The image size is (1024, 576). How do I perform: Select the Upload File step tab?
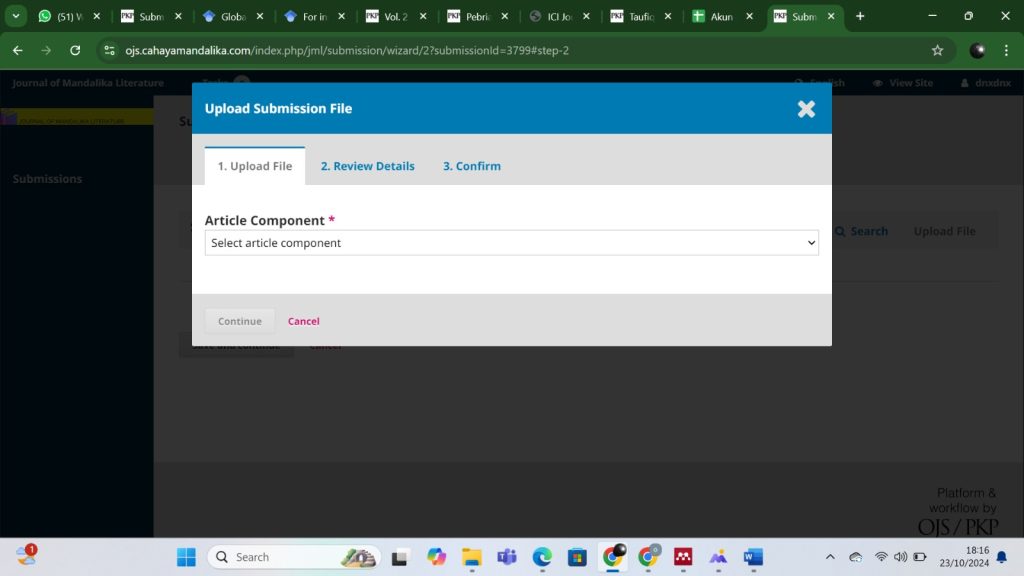point(255,166)
